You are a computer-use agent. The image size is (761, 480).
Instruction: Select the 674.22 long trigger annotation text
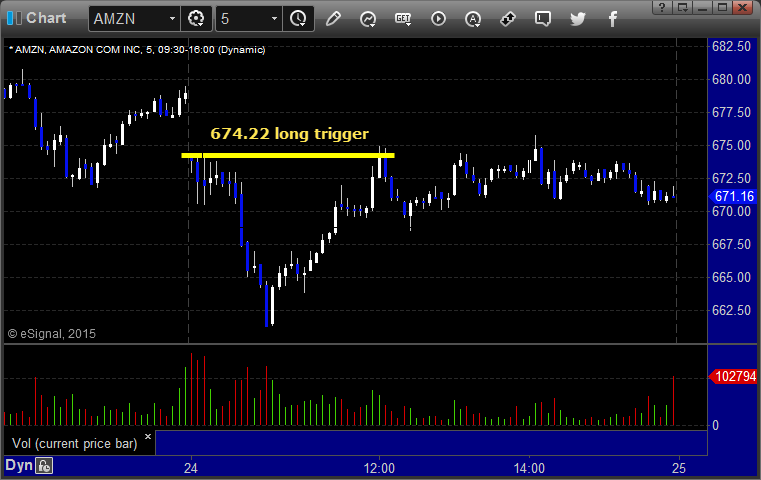[290, 133]
